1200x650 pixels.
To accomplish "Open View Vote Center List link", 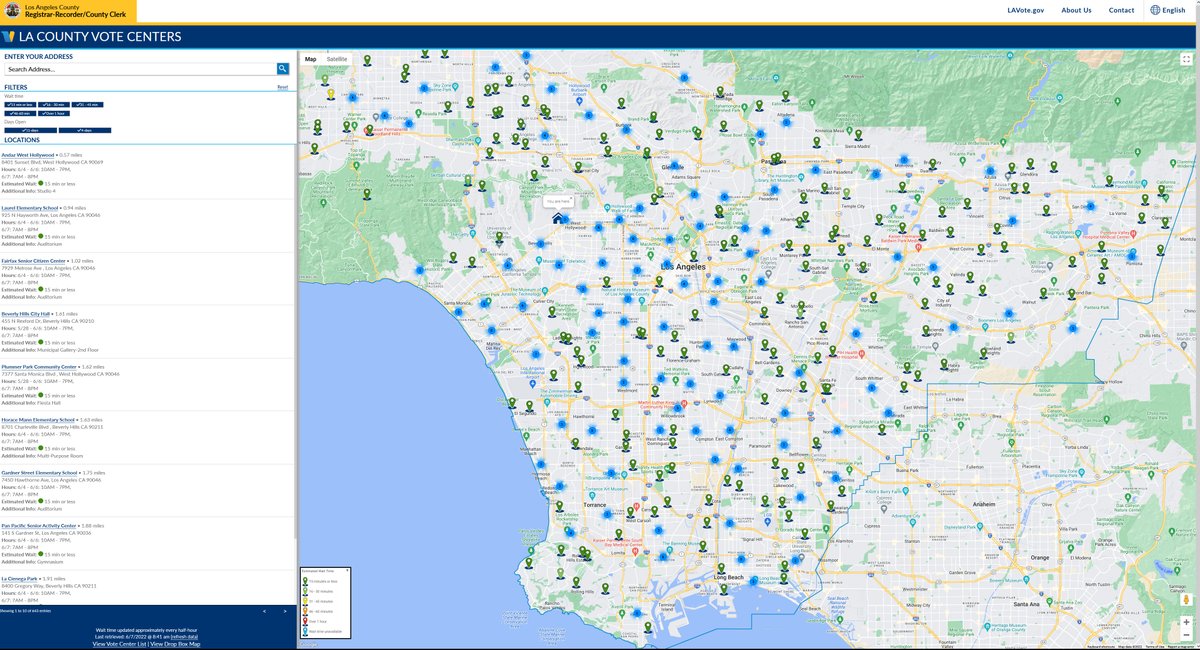I will [119, 644].
